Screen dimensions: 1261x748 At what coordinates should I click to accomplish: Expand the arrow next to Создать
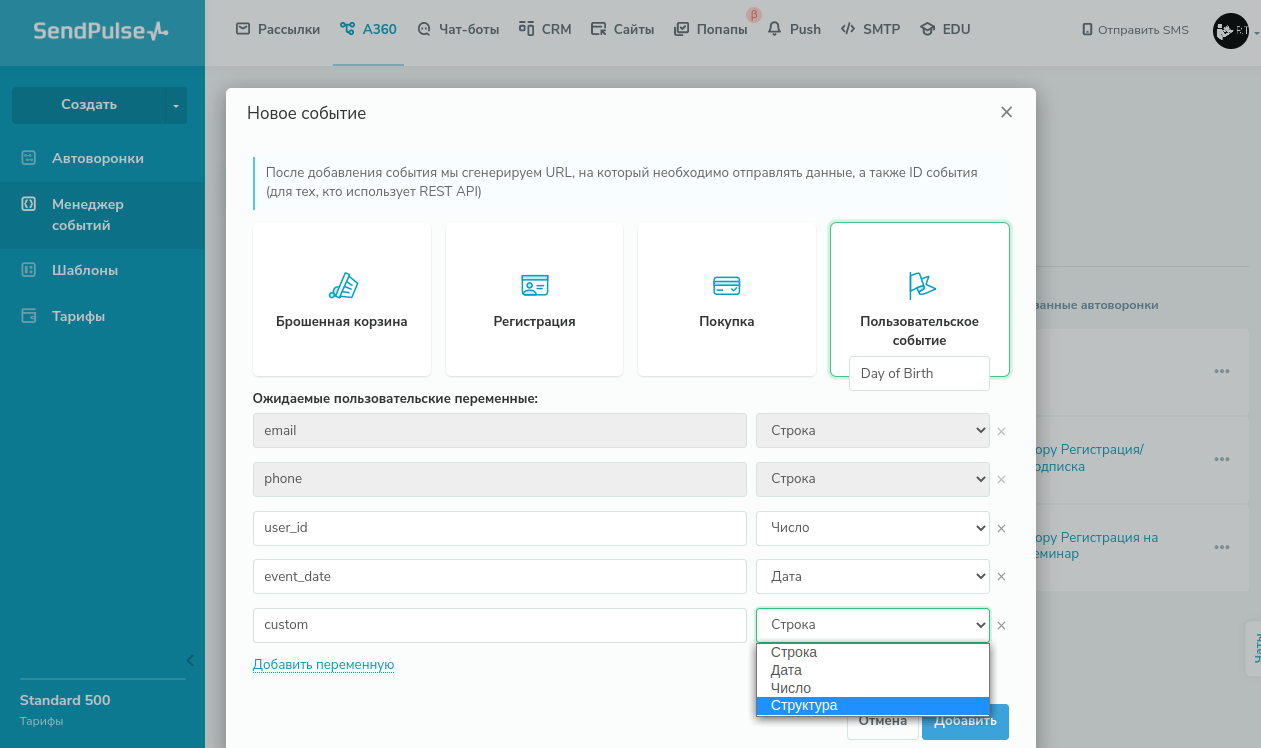(x=176, y=105)
